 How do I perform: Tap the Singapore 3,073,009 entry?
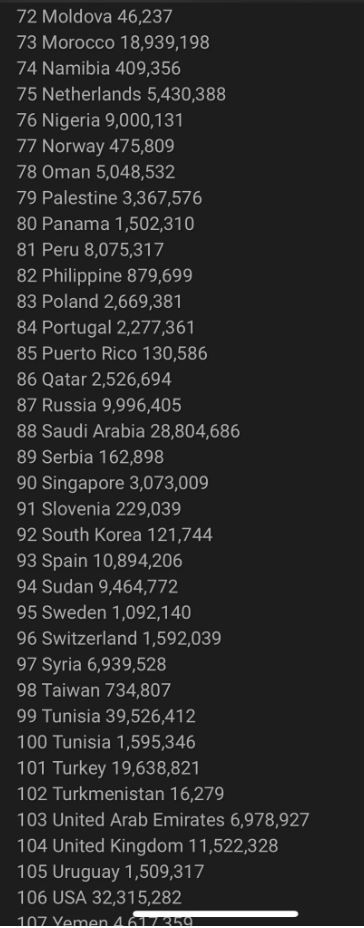point(112,483)
